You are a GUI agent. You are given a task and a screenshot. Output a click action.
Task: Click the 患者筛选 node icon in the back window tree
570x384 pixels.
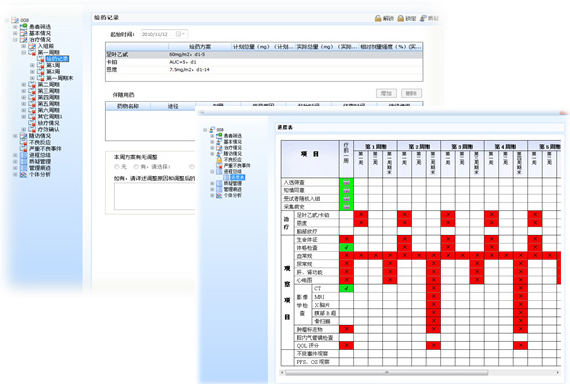(24, 27)
